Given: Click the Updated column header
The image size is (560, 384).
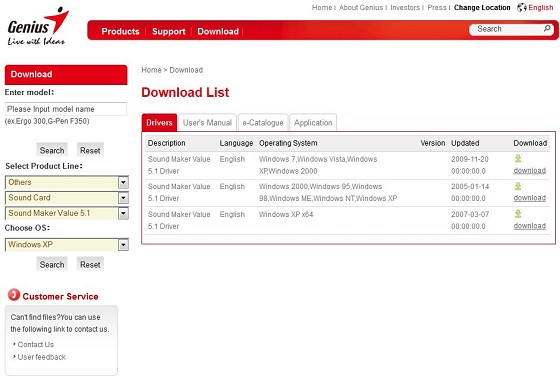Looking at the screenshot, I should pyautogui.click(x=465, y=143).
